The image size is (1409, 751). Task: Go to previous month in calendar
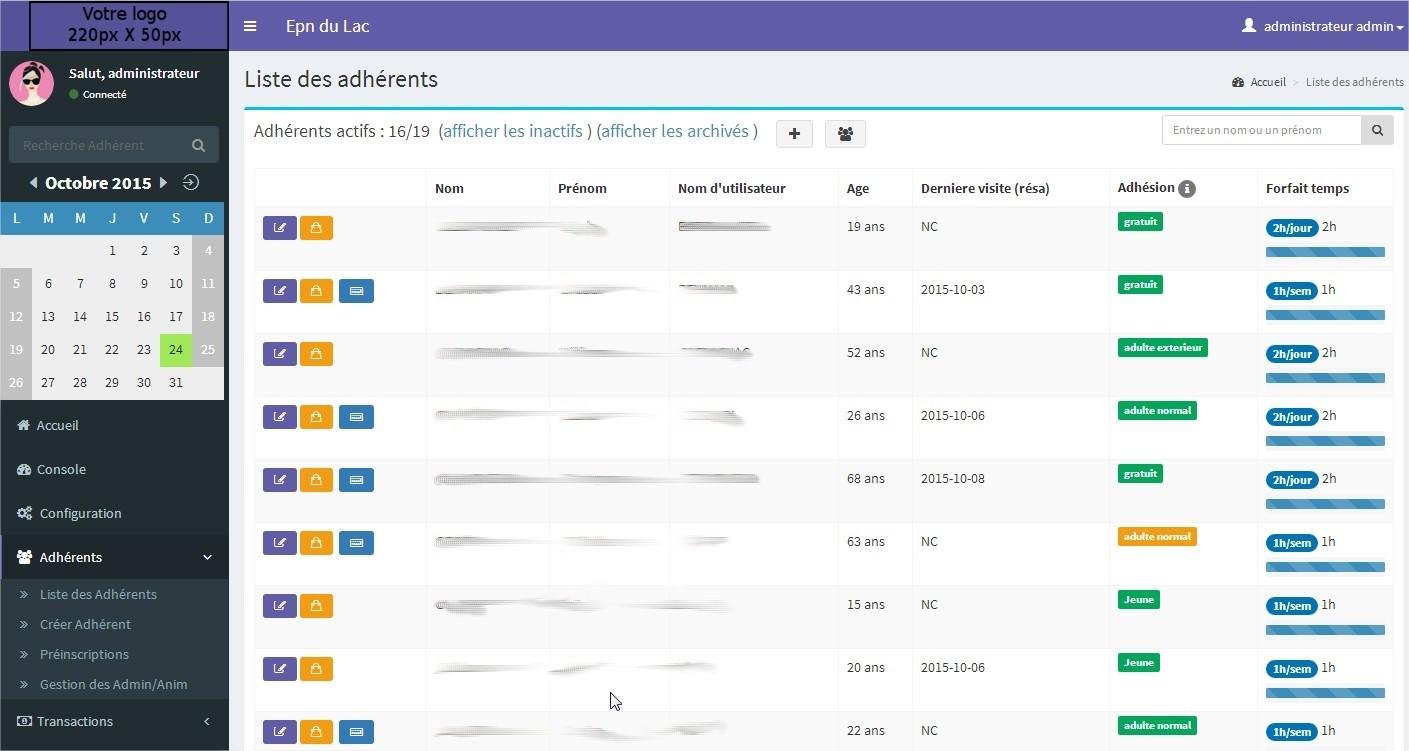(34, 183)
